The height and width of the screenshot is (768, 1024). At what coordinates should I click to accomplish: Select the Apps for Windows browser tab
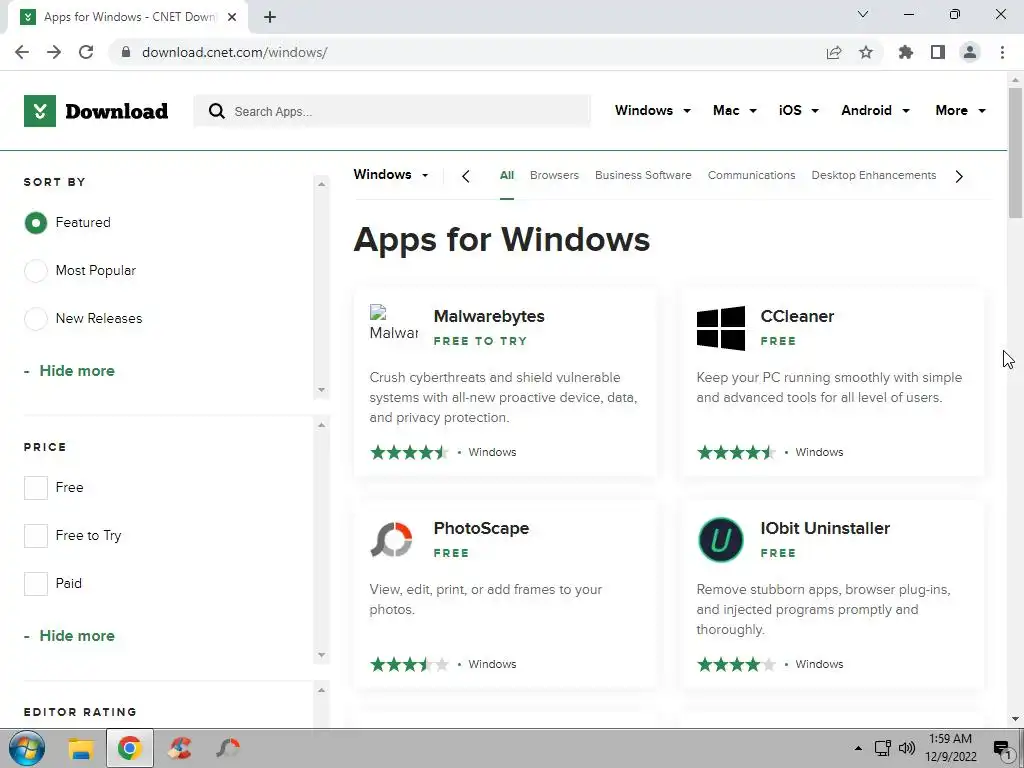pos(128,17)
